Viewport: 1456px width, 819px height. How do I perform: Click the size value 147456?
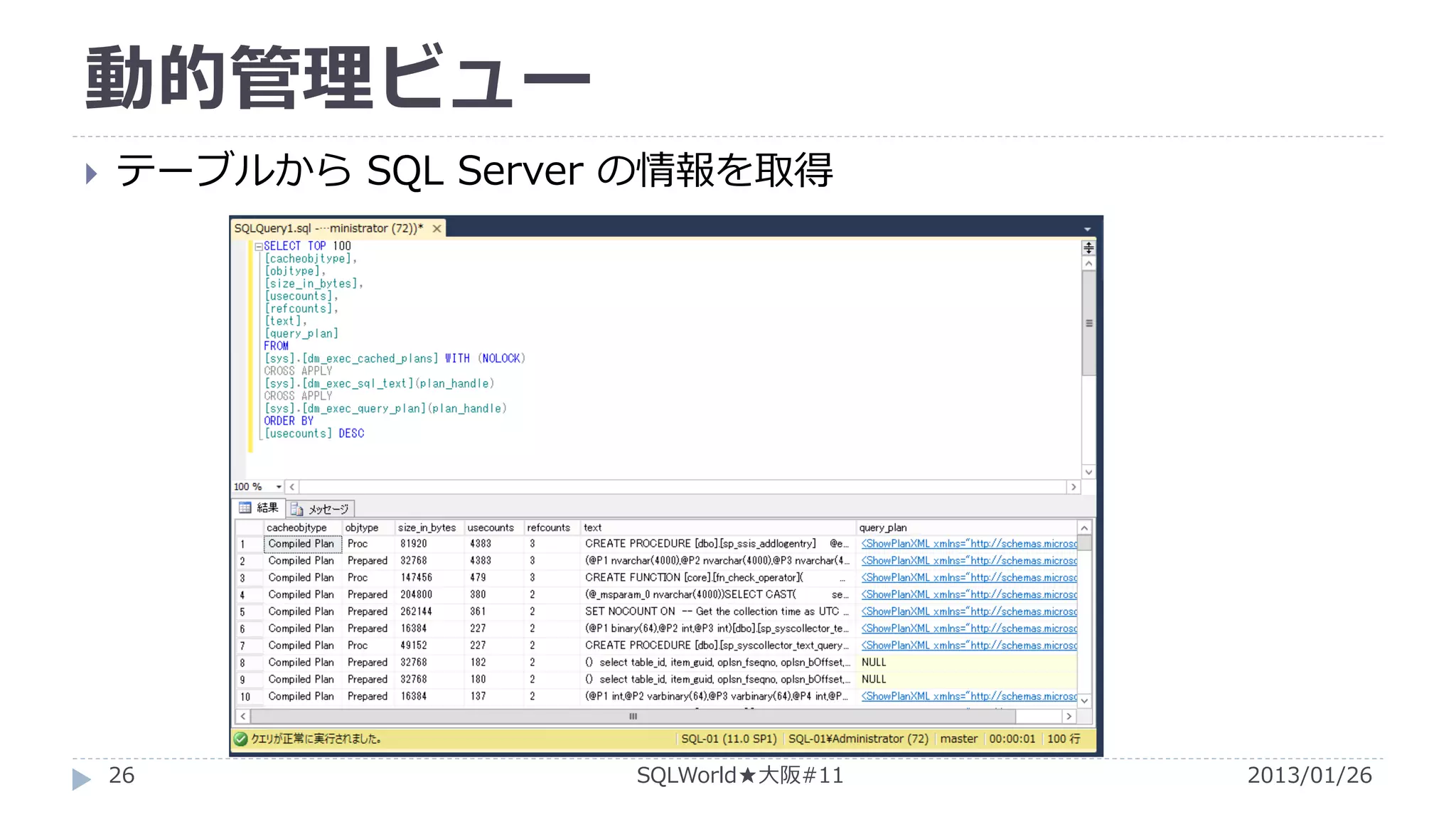click(416, 578)
